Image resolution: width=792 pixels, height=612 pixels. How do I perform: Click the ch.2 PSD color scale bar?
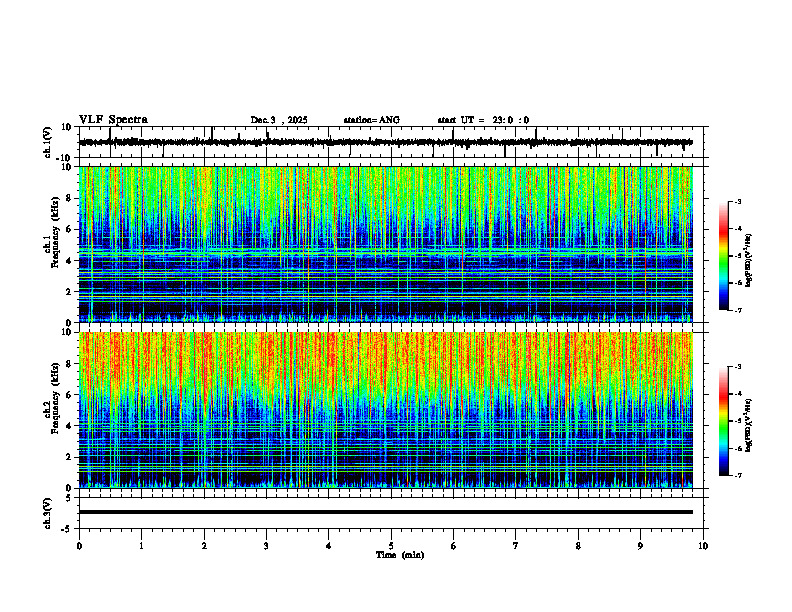coord(724,421)
